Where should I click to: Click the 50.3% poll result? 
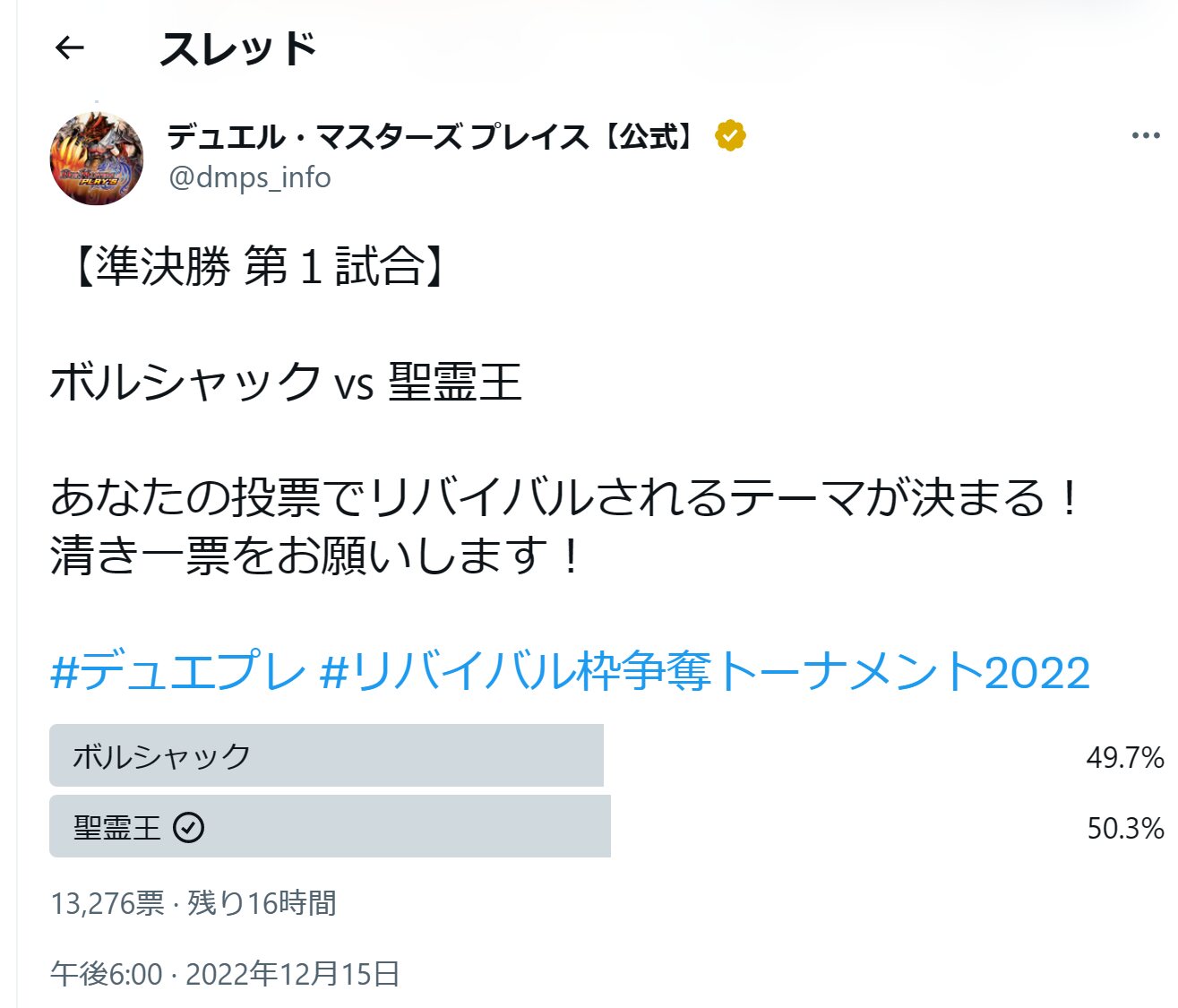pyautogui.click(x=1124, y=828)
